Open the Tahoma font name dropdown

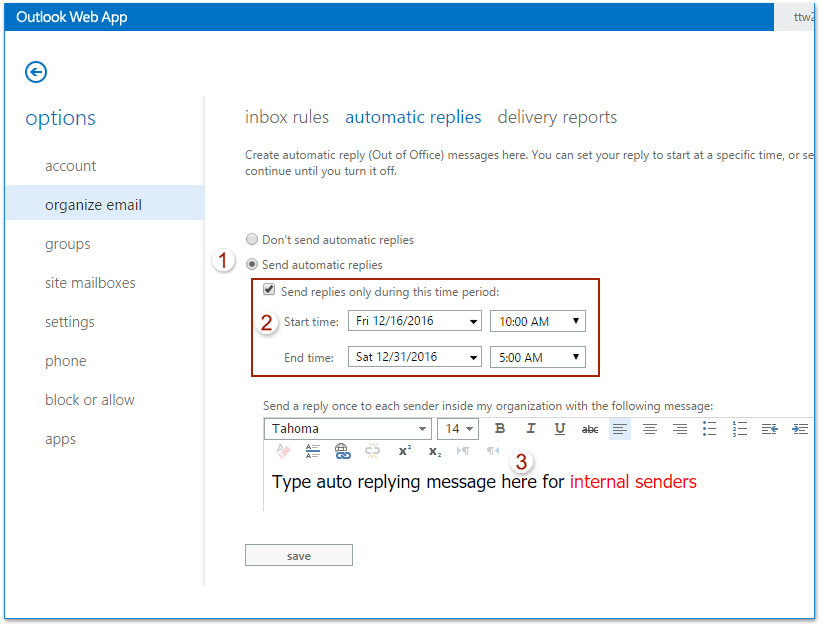point(348,429)
